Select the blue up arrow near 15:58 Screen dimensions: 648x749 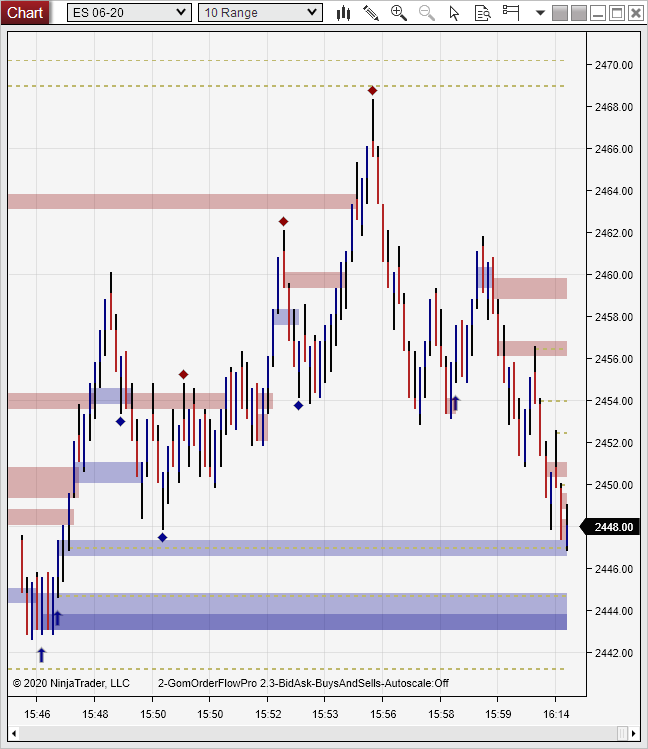(455, 403)
